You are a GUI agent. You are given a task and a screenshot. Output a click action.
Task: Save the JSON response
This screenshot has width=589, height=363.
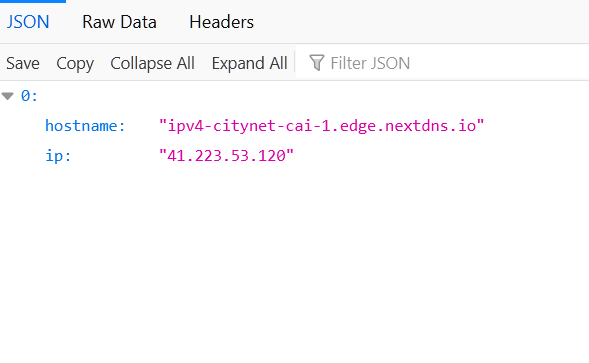(23, 63)
